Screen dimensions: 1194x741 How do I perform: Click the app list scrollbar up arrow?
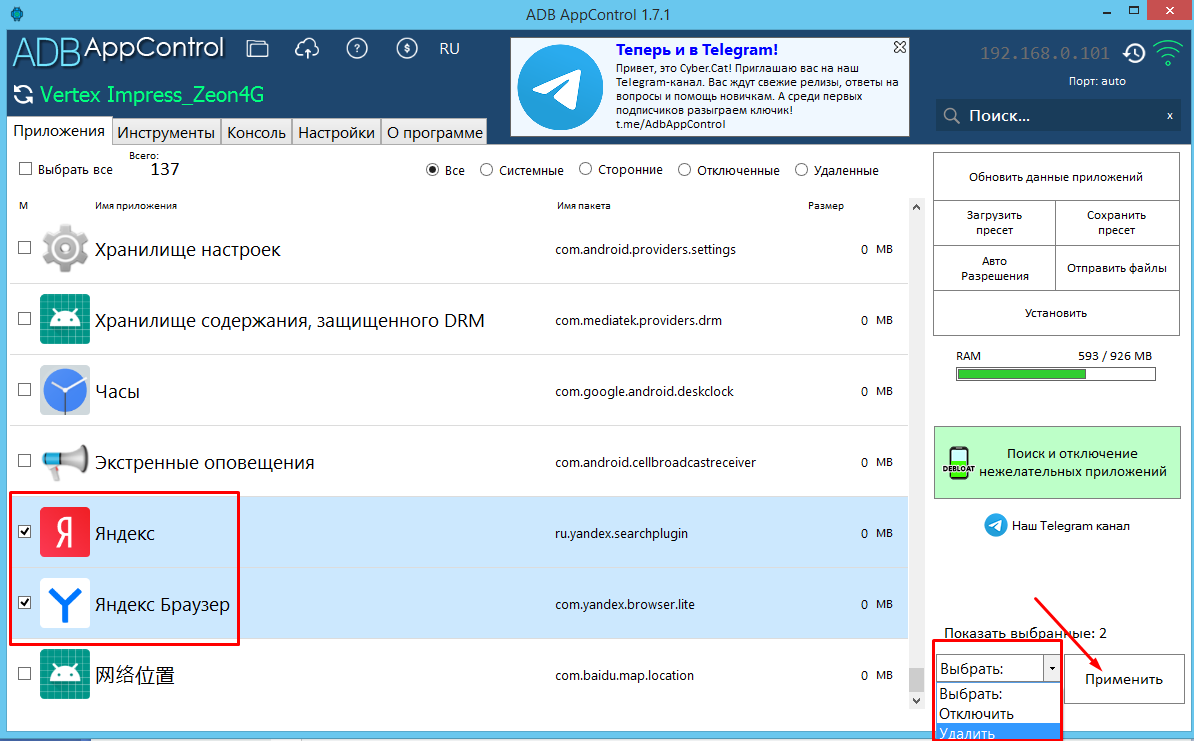pos(916,207)
